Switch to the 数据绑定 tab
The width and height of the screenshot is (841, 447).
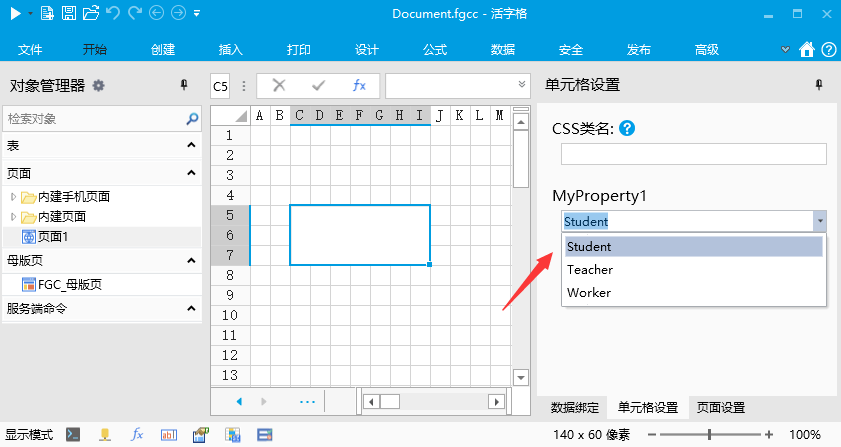click(x=574, y=408)
